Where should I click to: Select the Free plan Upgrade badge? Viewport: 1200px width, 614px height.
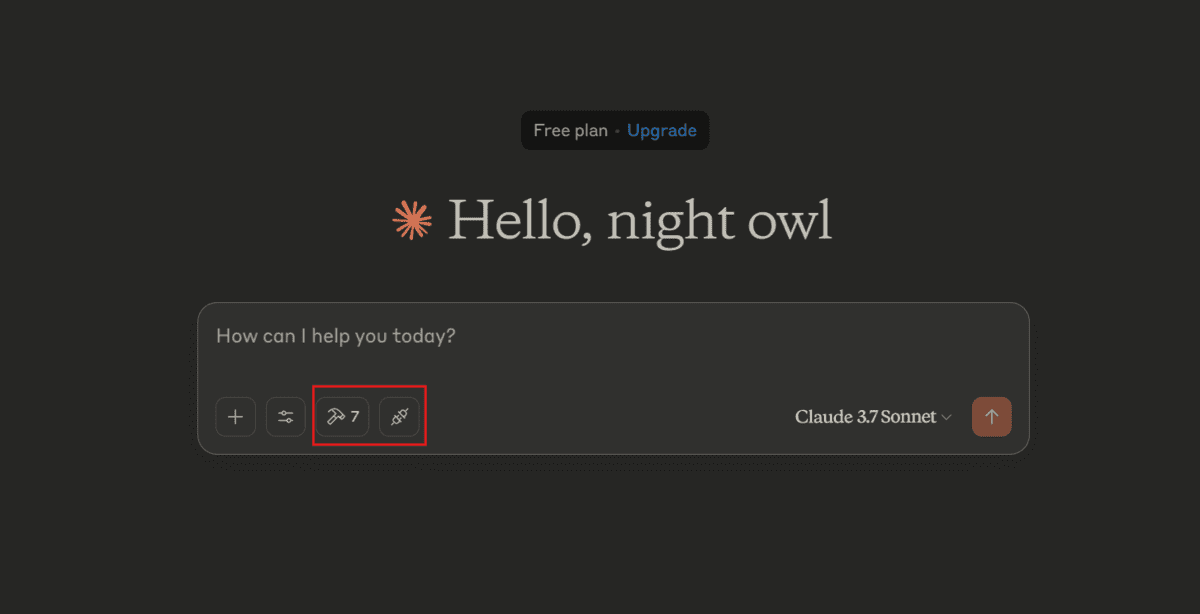click(x=615, y=131)
